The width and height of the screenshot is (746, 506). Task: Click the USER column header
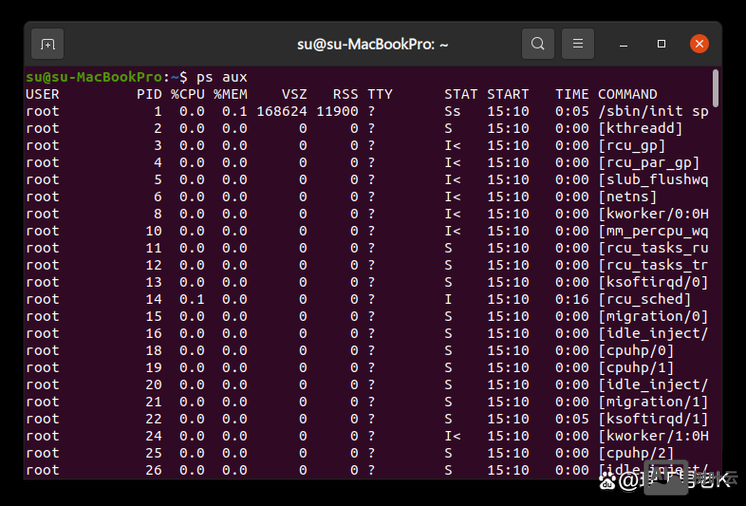[42, 94]
